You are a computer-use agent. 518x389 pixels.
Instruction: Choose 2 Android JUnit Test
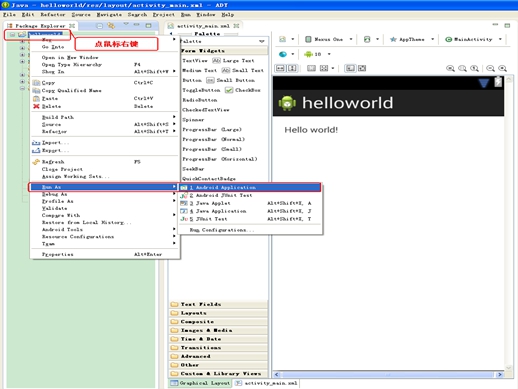(x=250, y=195)
